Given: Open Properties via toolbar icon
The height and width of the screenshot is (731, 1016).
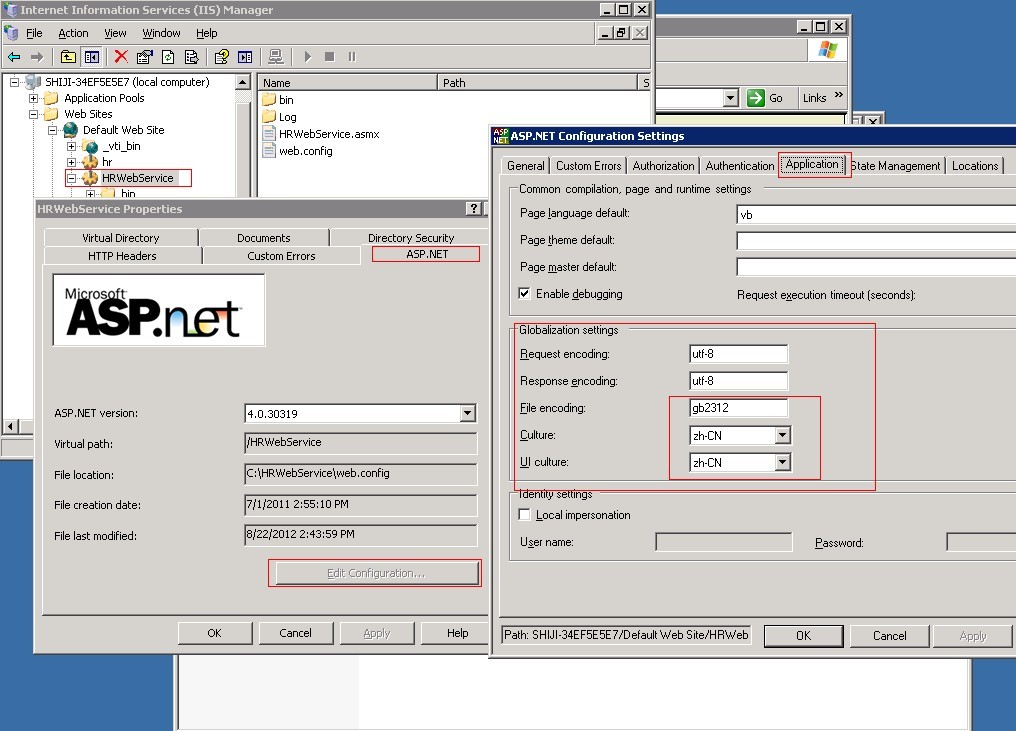Looking at the screenshot, I should tap(144, 57).
